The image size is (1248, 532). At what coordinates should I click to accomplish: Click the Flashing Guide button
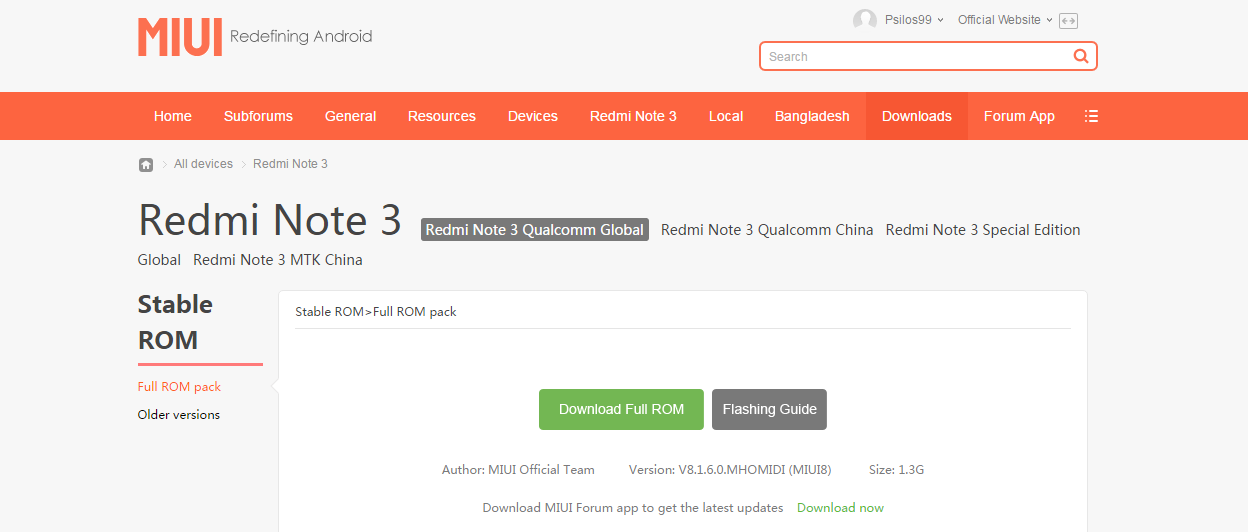point(769,409)
